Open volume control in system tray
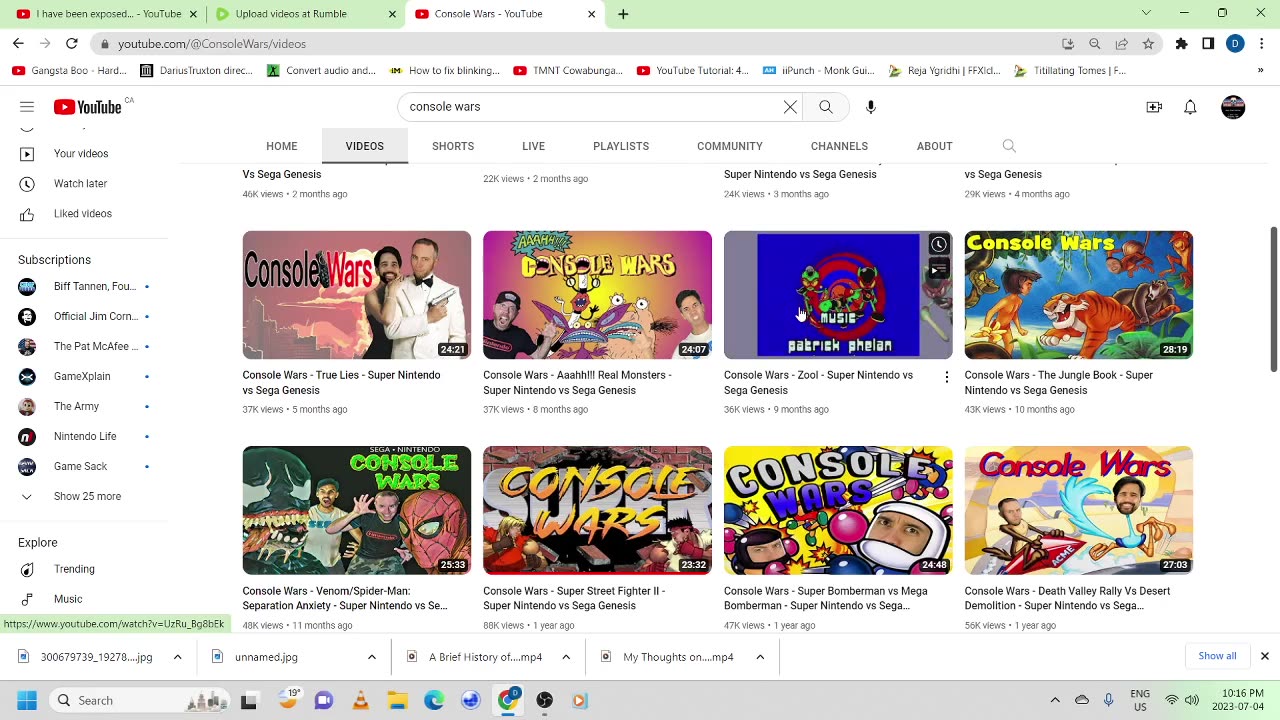This screenshot has width=1280, height=720. [x=1192, y=700]
